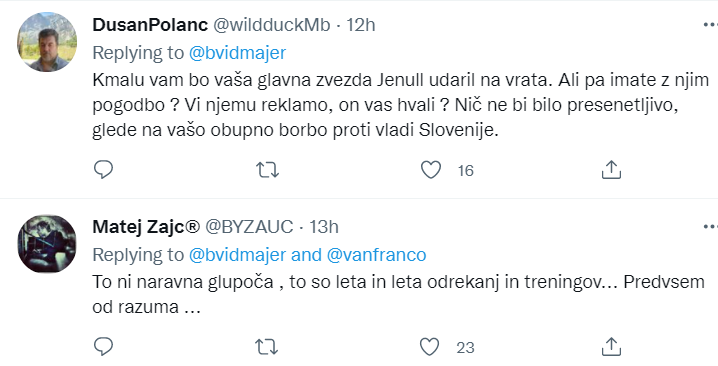Open more options for DusanPolanc's tweet
This screenshot has height=366, width=718.
710,25
